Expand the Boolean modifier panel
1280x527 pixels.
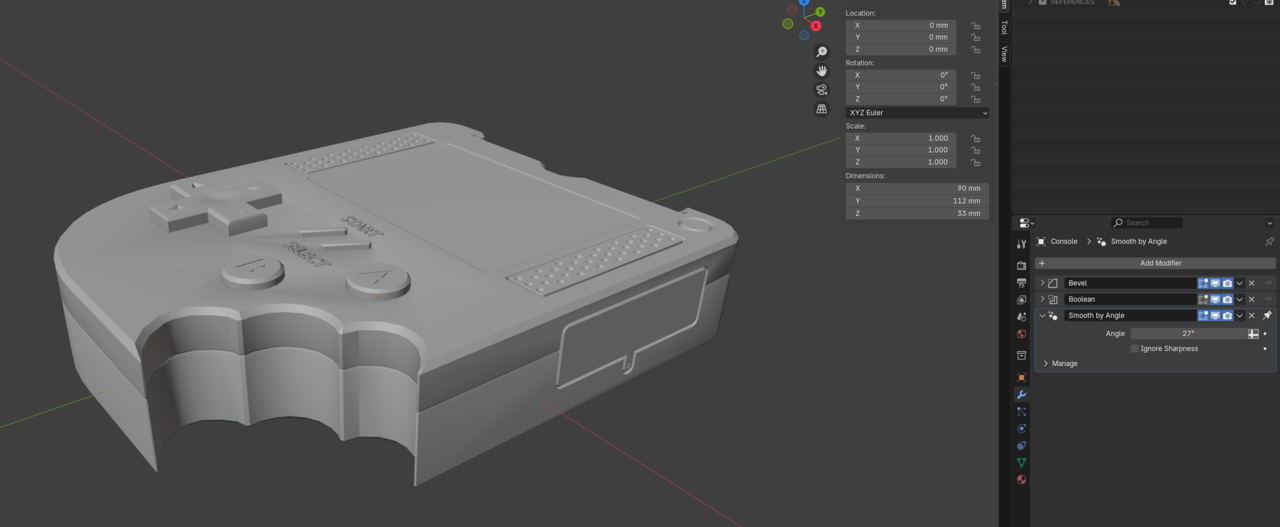[x=1042, y=299]
